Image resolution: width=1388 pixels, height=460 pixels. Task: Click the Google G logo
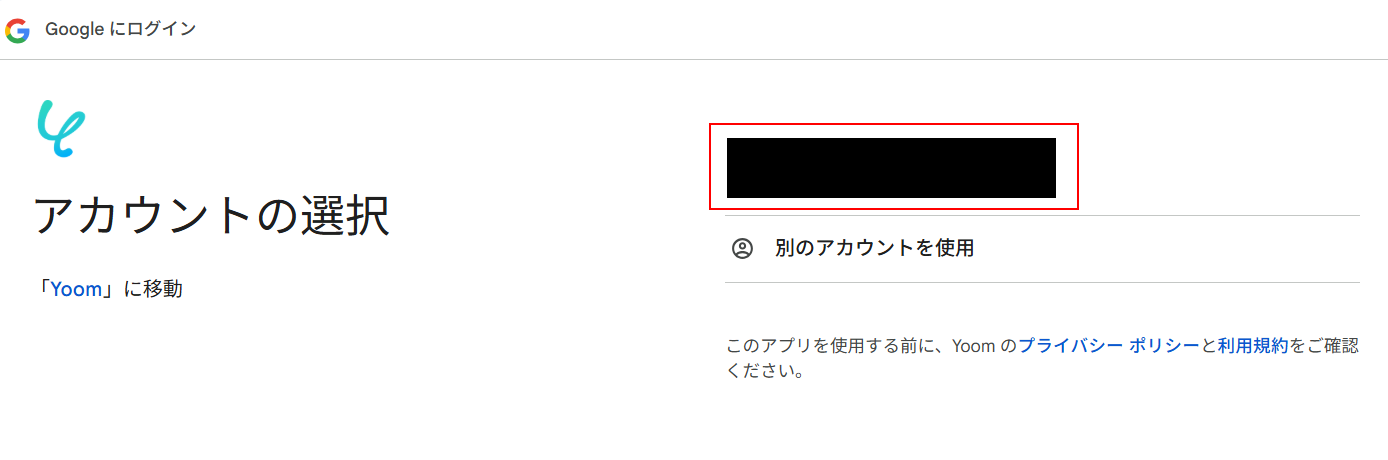click(x=17, y=30)
